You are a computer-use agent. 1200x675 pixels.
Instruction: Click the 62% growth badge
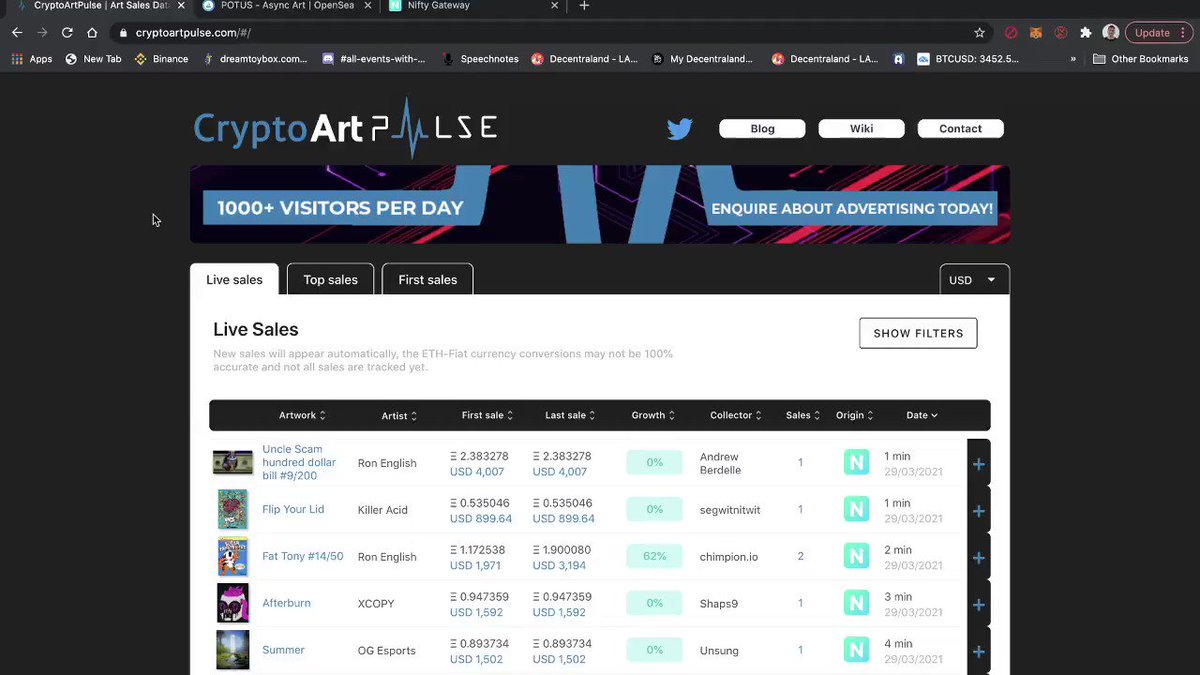click(655, 556)
